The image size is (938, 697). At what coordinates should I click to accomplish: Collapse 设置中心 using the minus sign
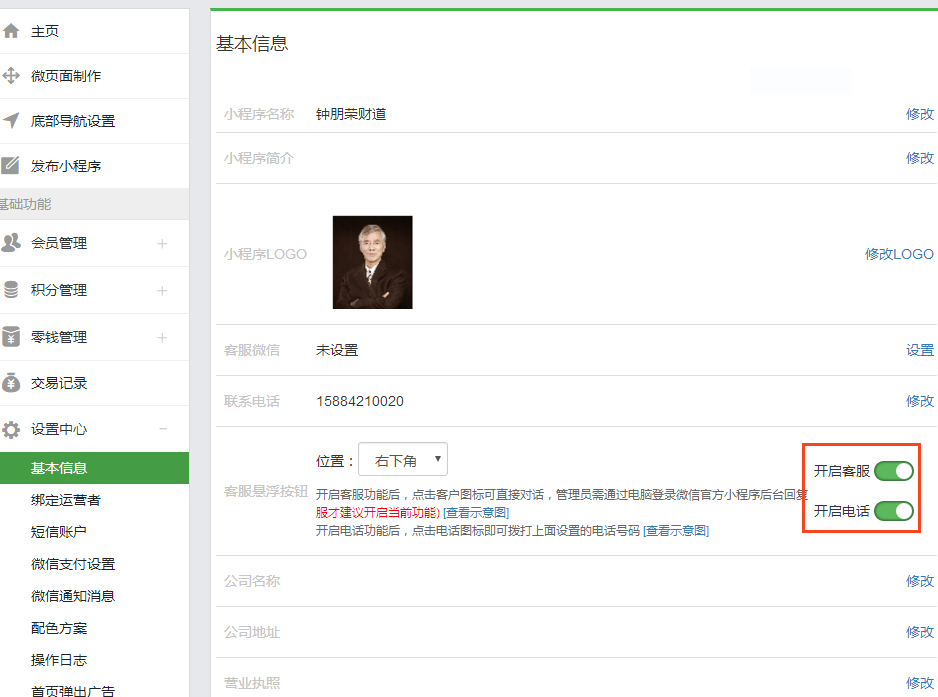click(162, 429)
